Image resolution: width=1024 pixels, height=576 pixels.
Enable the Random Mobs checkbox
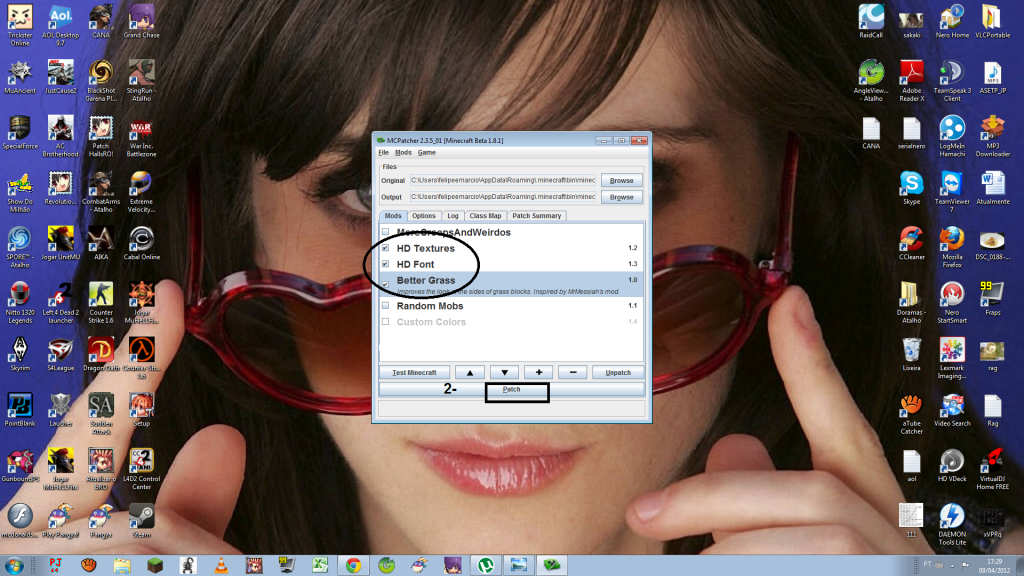386,306
